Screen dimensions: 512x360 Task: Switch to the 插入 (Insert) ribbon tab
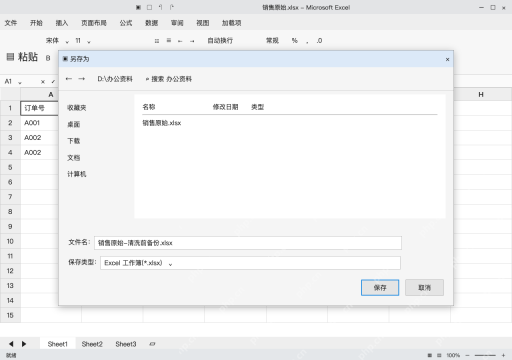coord(62,23)
